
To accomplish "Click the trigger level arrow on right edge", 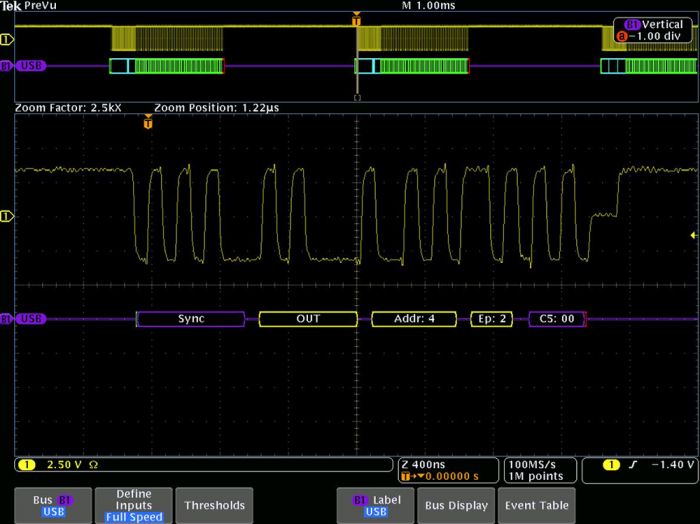I will click(693, 235).
